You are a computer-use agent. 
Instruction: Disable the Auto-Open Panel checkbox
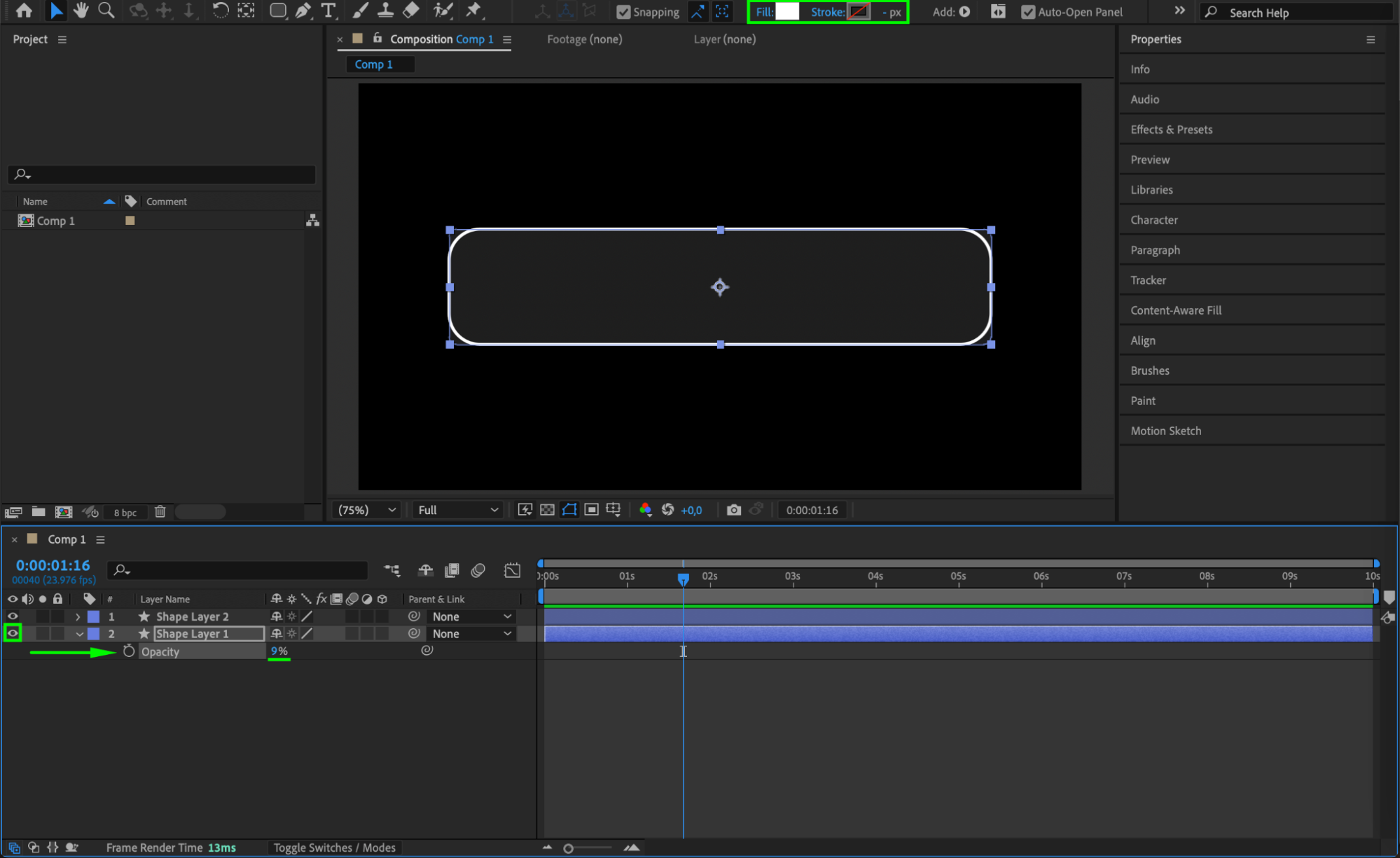tap(1027, 12)
